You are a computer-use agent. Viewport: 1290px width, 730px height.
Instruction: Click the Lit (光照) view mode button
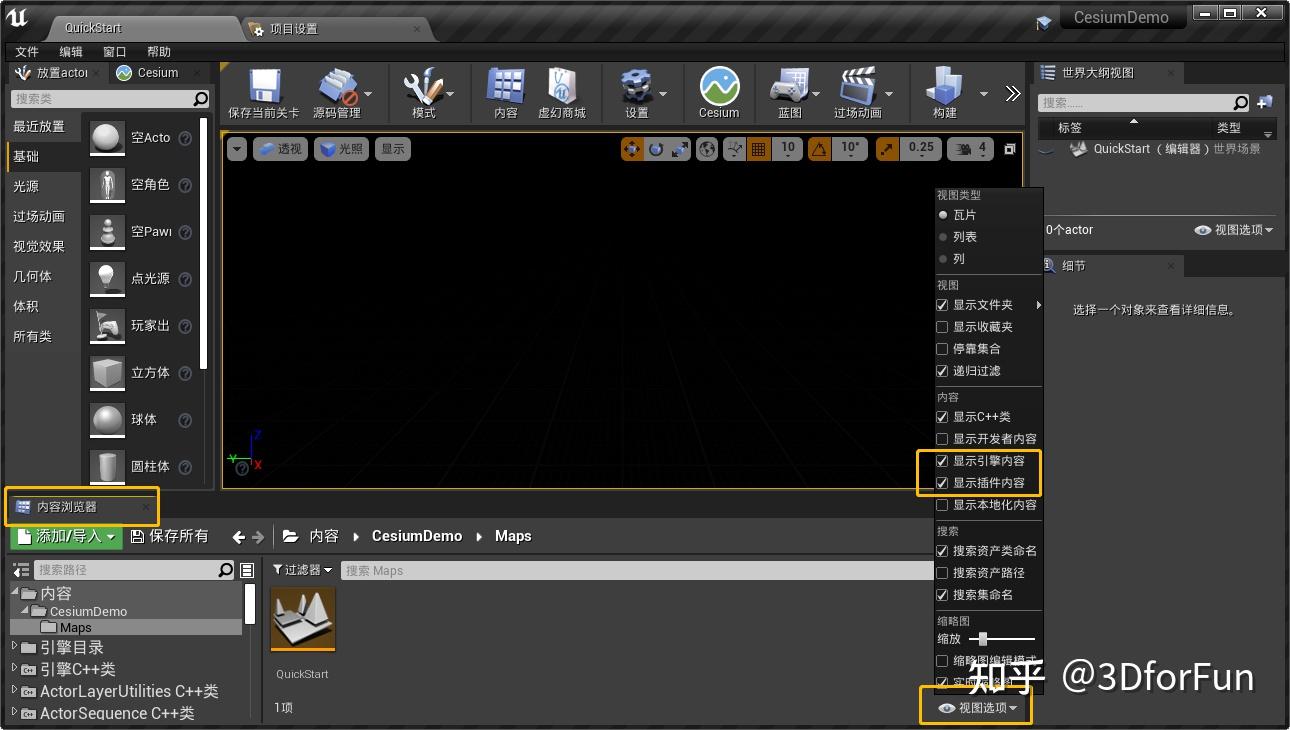coord(341,149)
